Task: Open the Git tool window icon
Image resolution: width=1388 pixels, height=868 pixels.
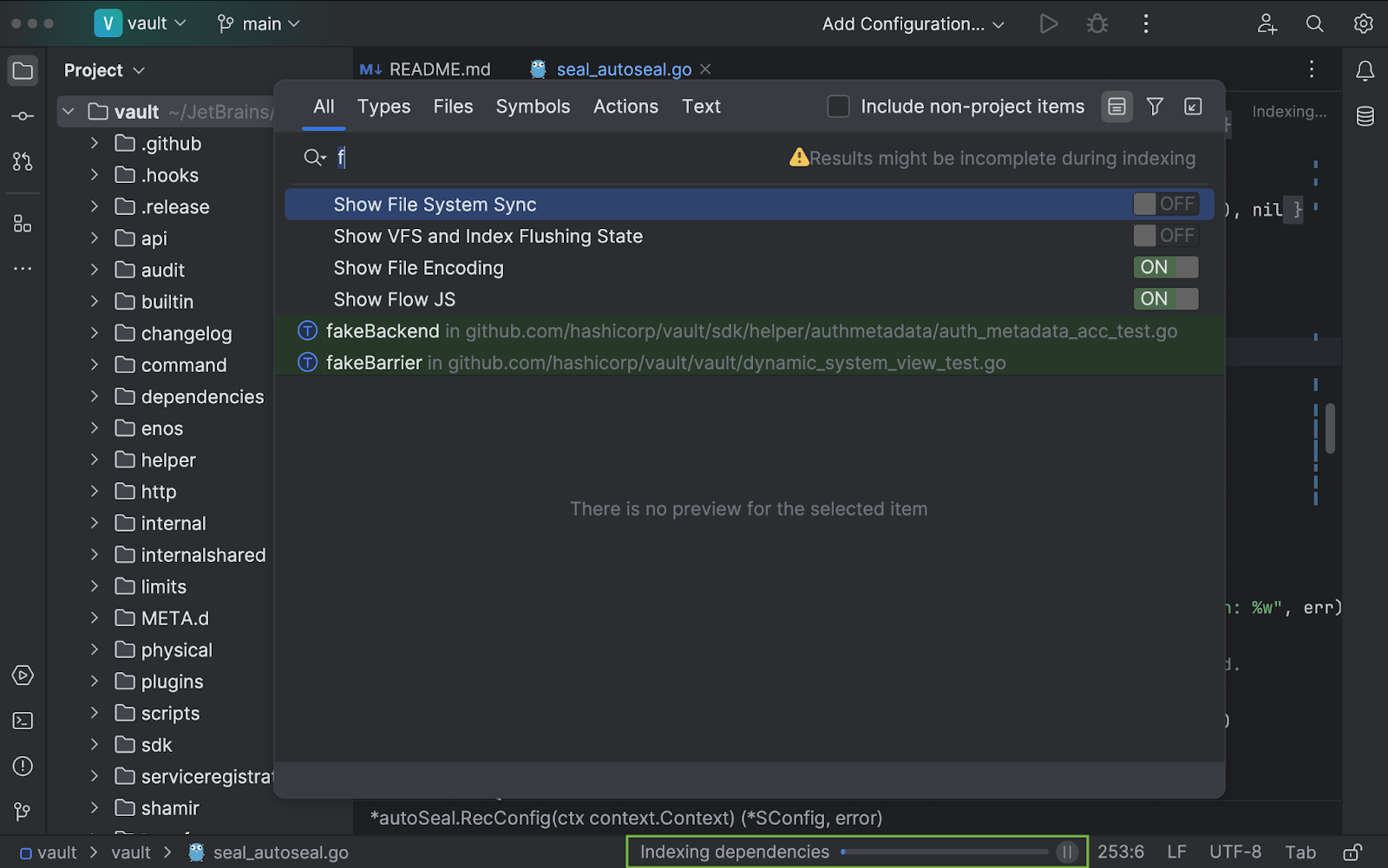Action: click(x=23, y=812)
